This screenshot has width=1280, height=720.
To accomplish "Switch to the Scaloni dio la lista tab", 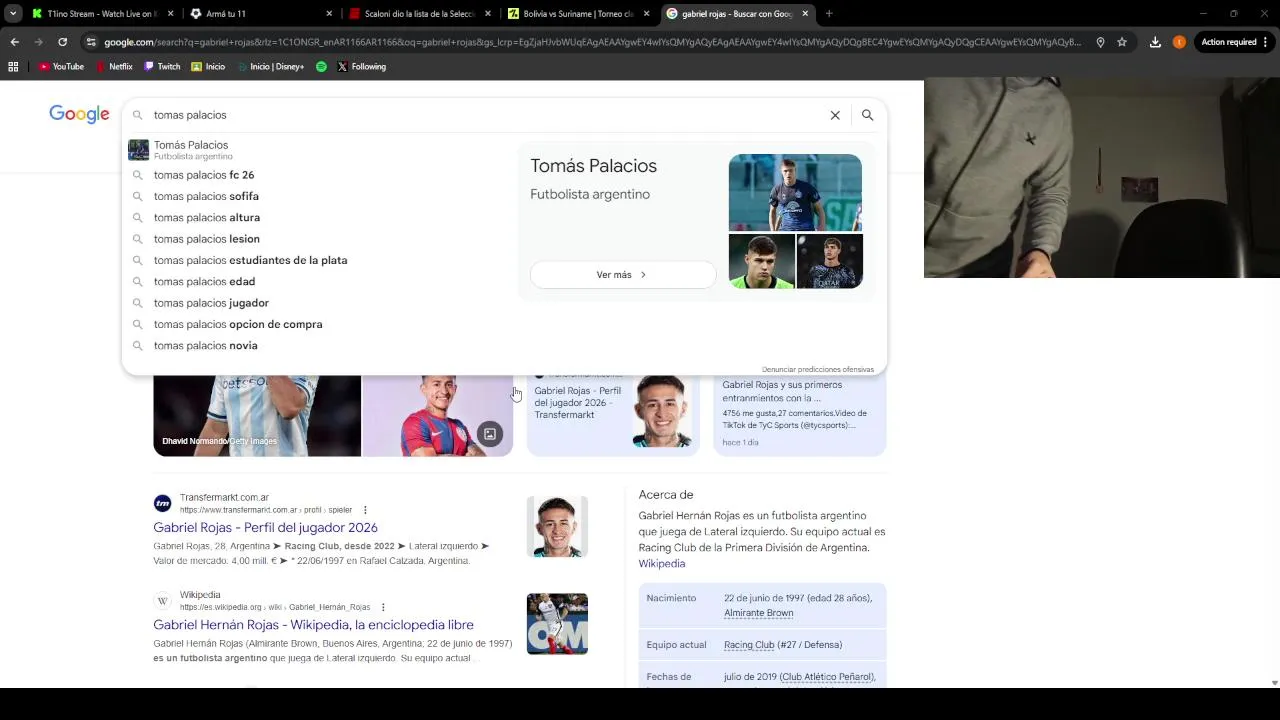I will tap(418, 14).
